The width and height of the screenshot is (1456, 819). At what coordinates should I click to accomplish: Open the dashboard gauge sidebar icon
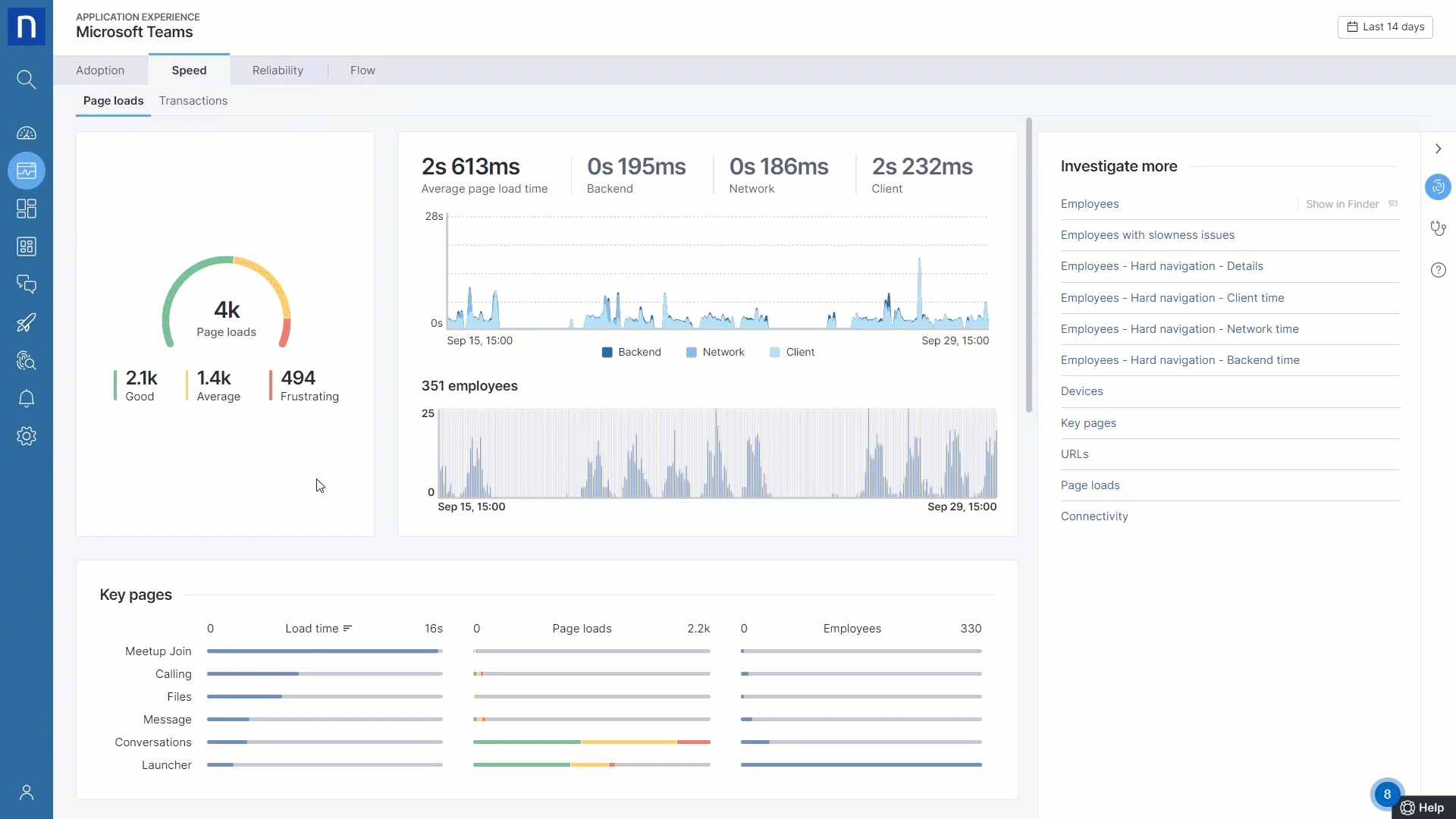pyautogui.click(x=27, y=133)
